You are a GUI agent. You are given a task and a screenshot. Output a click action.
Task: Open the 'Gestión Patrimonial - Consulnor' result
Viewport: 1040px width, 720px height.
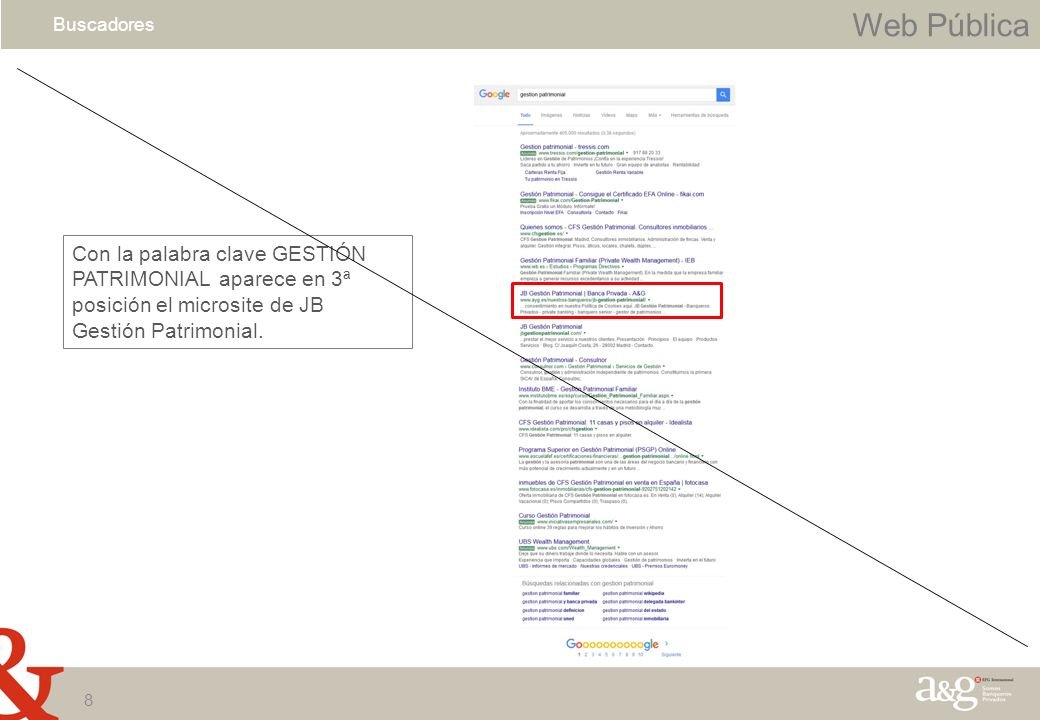click(563, 360)
